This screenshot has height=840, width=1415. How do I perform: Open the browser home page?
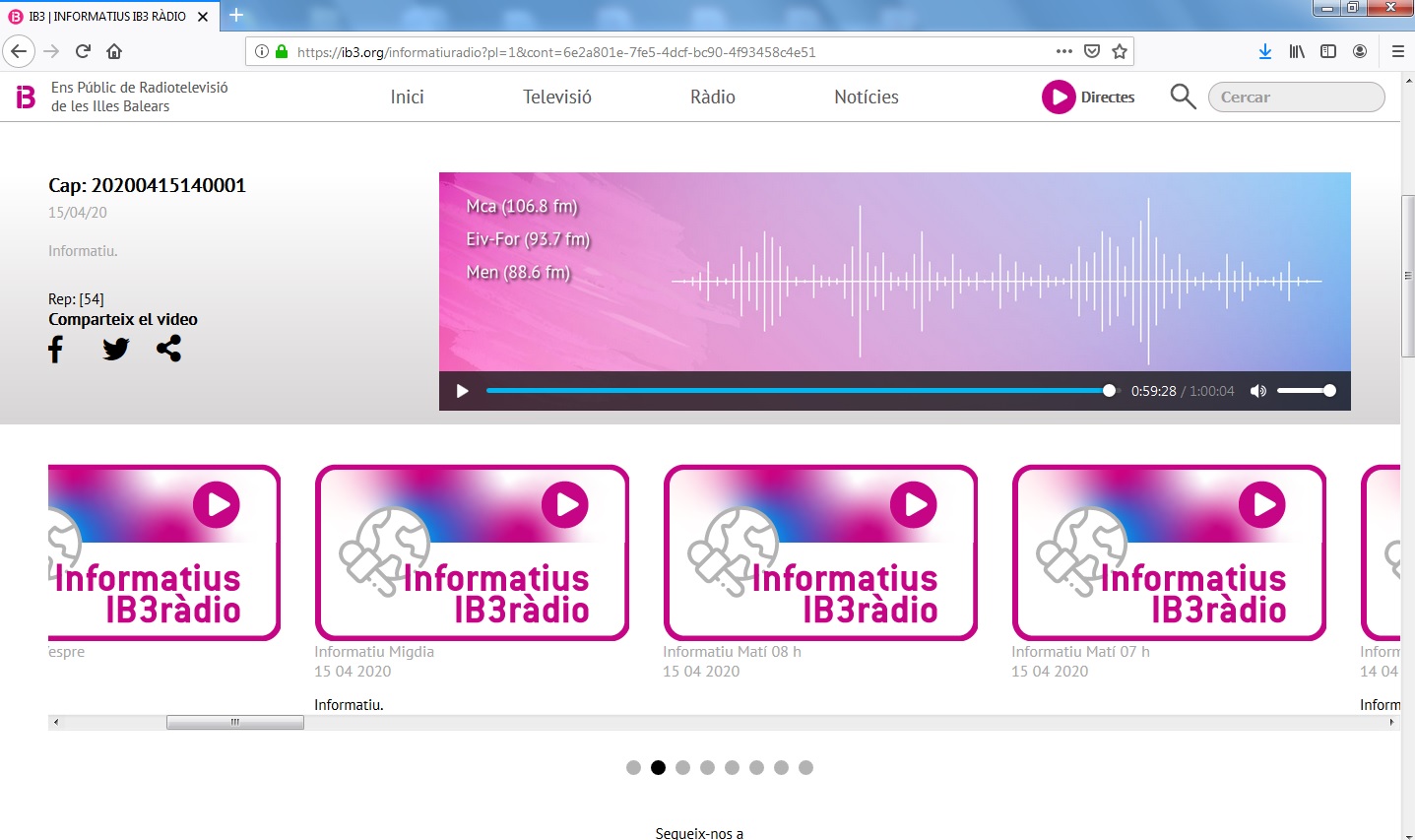114,51
